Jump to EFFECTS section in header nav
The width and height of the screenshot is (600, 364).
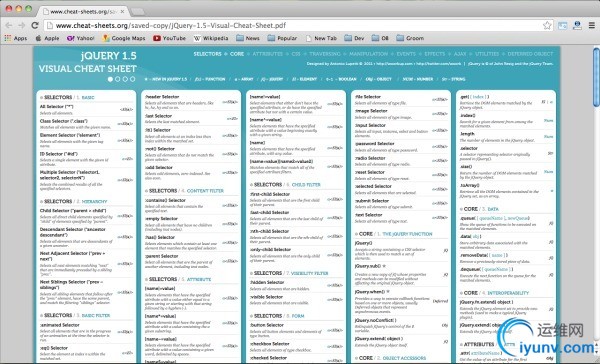coord(435,54)
